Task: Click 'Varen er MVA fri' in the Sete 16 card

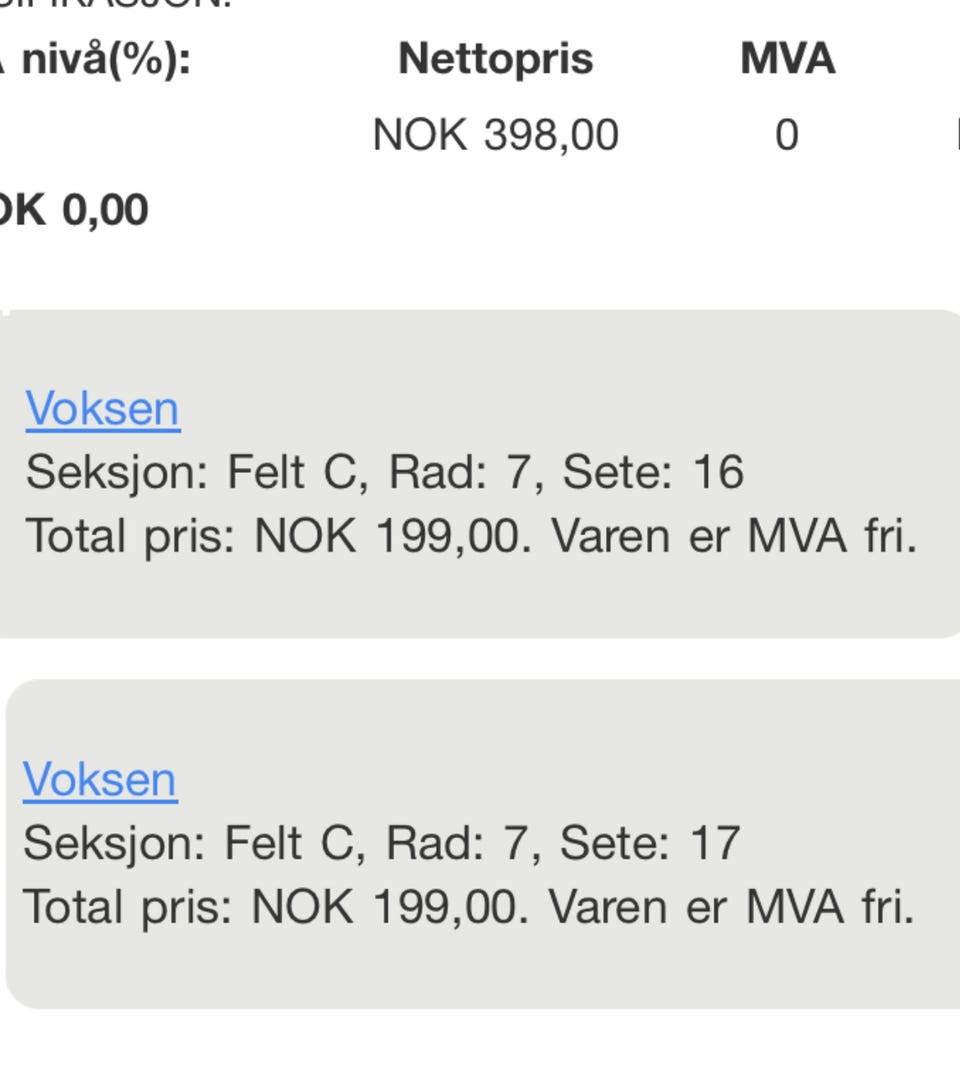Action: 734,536
